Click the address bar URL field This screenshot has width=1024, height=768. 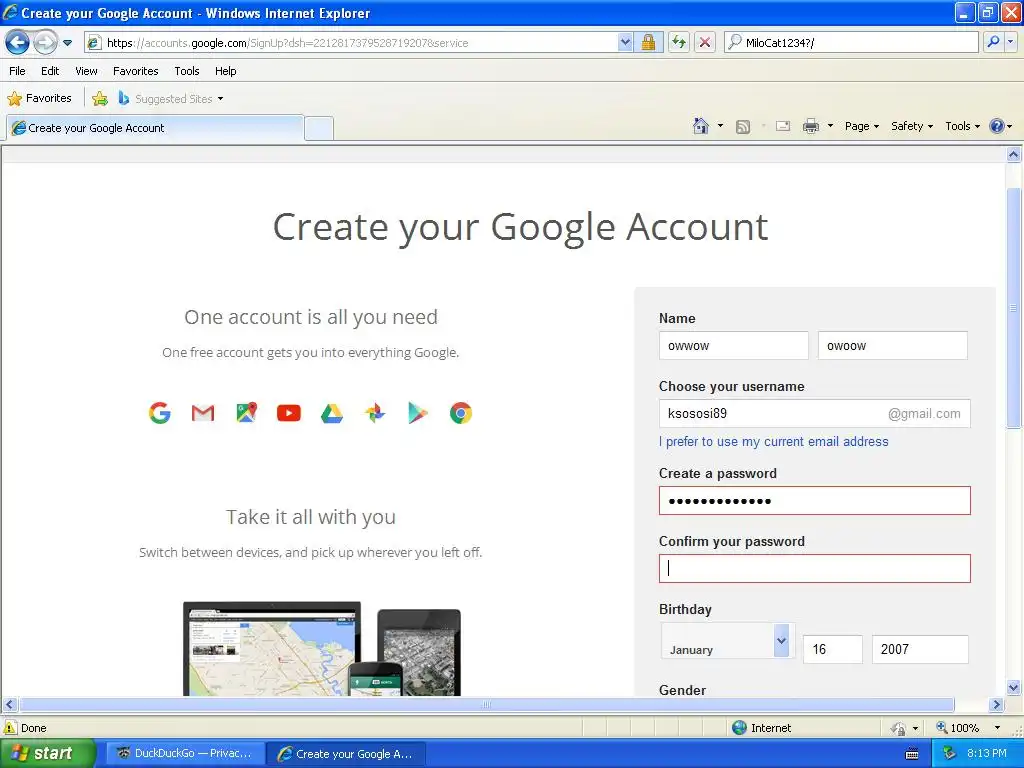point(353,43)
